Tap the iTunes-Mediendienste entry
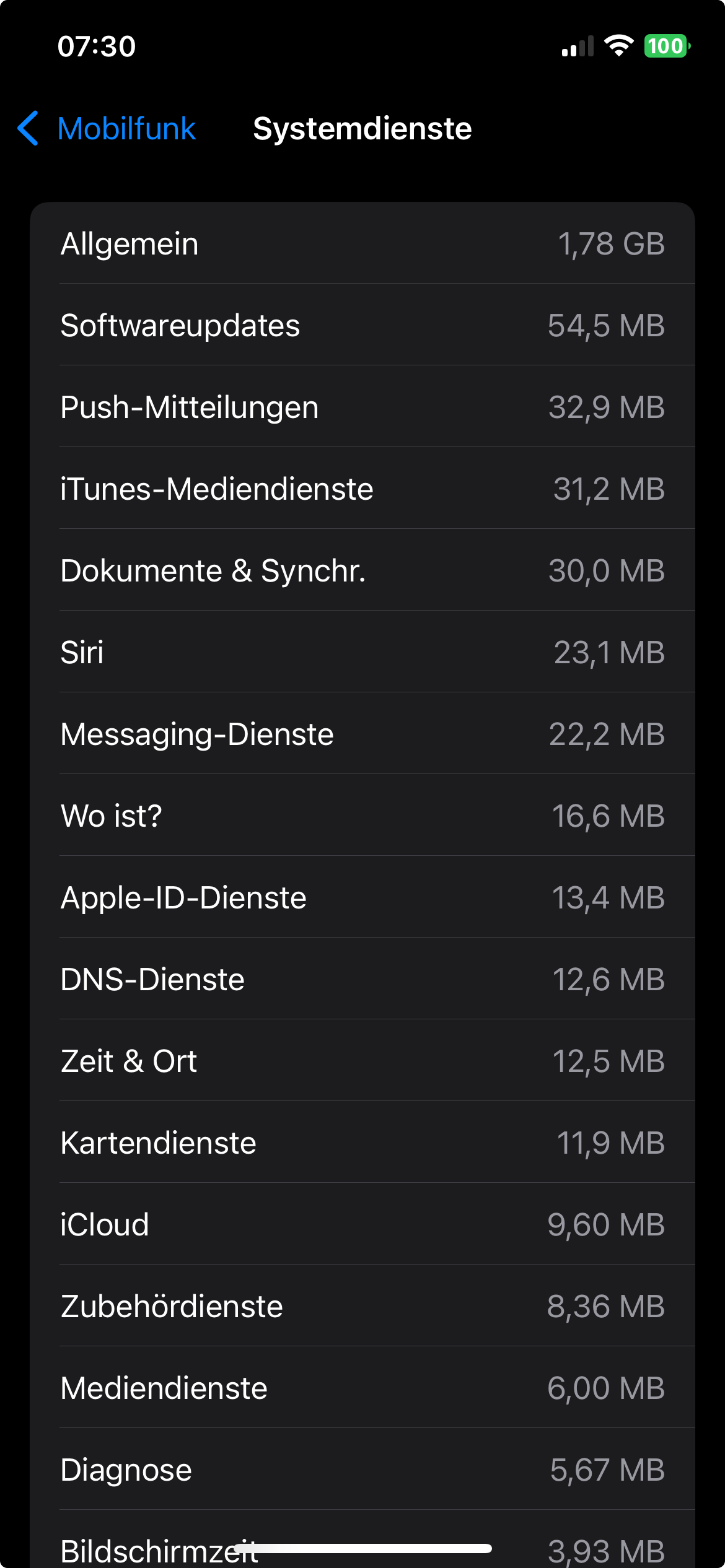The image size is (725, 1568). 362,489
